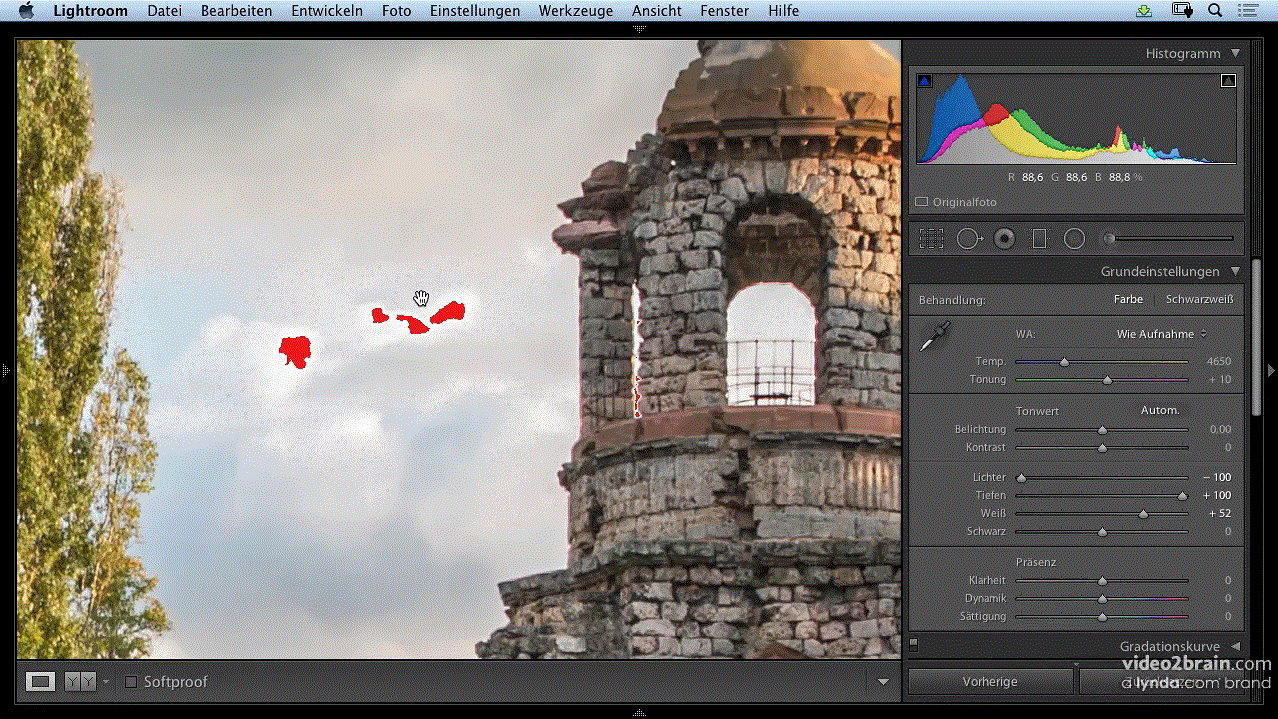Open the Hilfe menu
The height and width of the screenshot is (719, 1278).
(784, 11)
